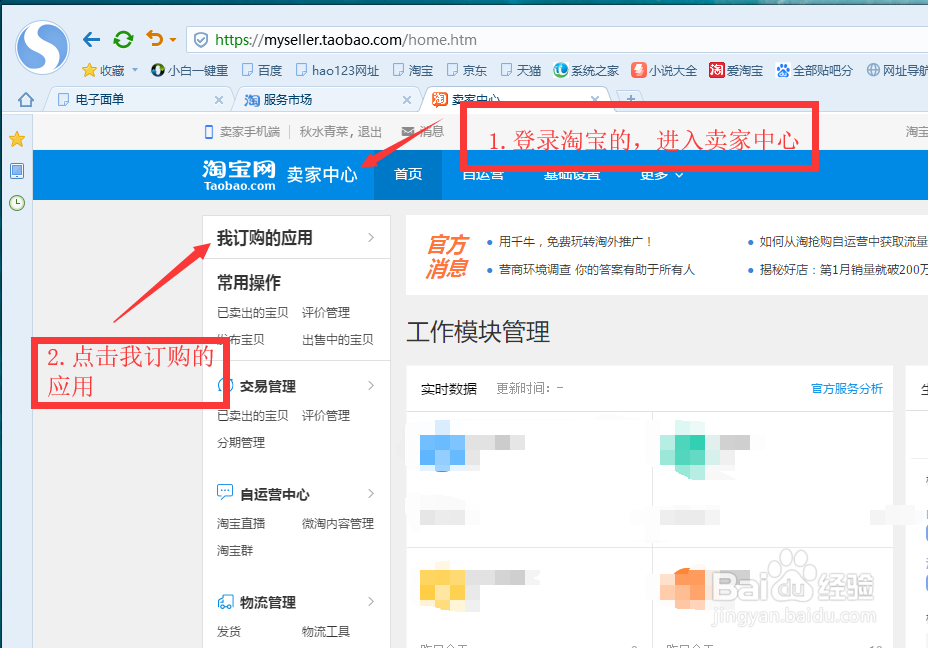Open 淘宝直播 link
This screenshot has height=648, width=928.
click(241, 523)
